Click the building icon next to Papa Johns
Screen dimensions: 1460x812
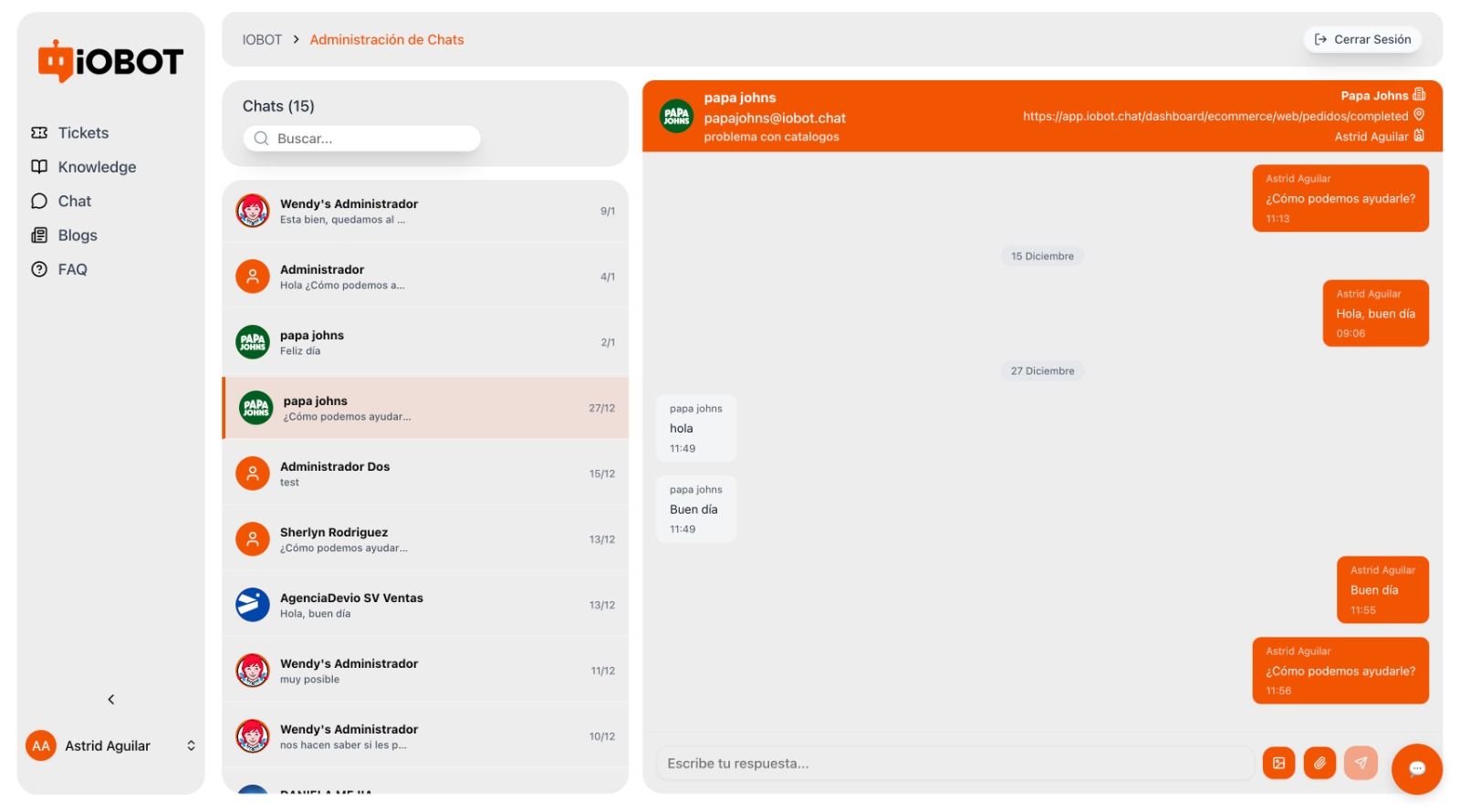pyautogui.click(x=1419, y=94)
